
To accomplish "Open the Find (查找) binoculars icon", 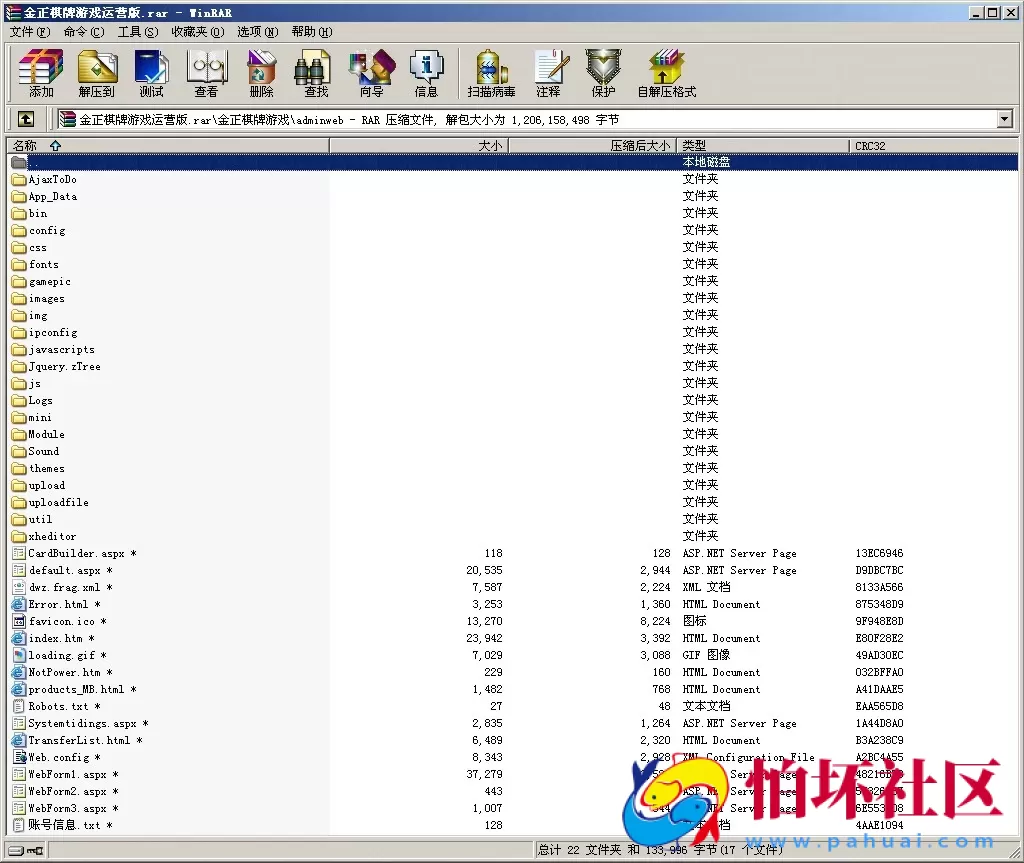I will [316, 73].
